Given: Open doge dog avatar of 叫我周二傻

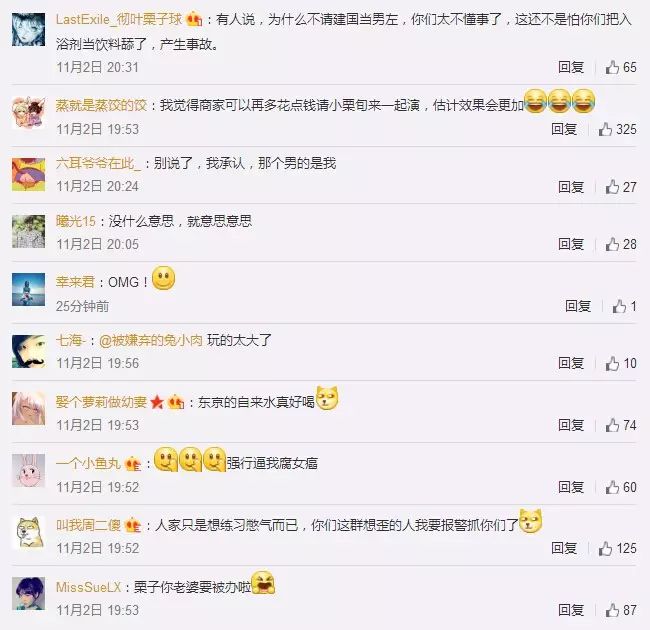Looking at the screenshot, I should (29, 533).
